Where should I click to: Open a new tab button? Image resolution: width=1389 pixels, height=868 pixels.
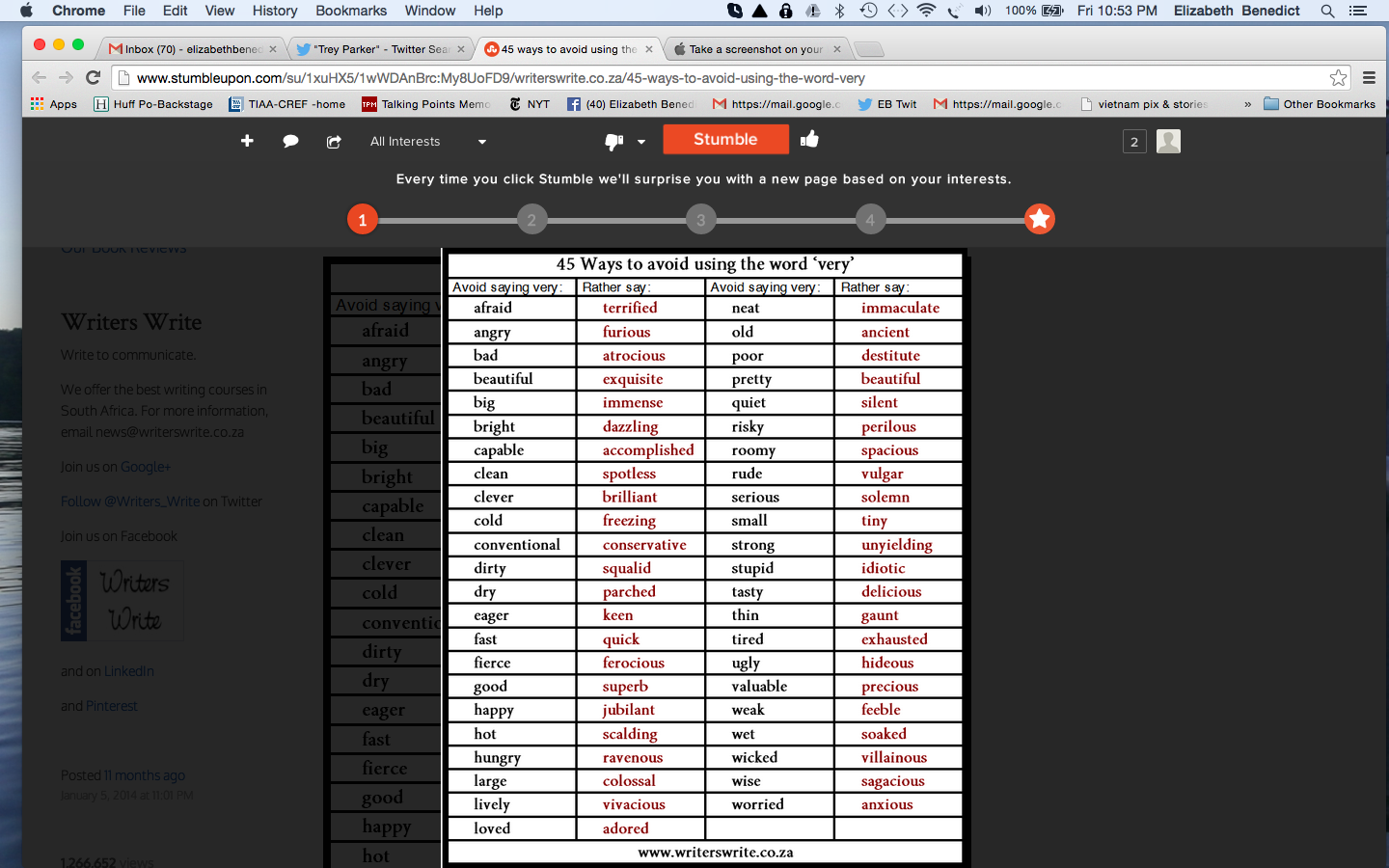(869, 49)
